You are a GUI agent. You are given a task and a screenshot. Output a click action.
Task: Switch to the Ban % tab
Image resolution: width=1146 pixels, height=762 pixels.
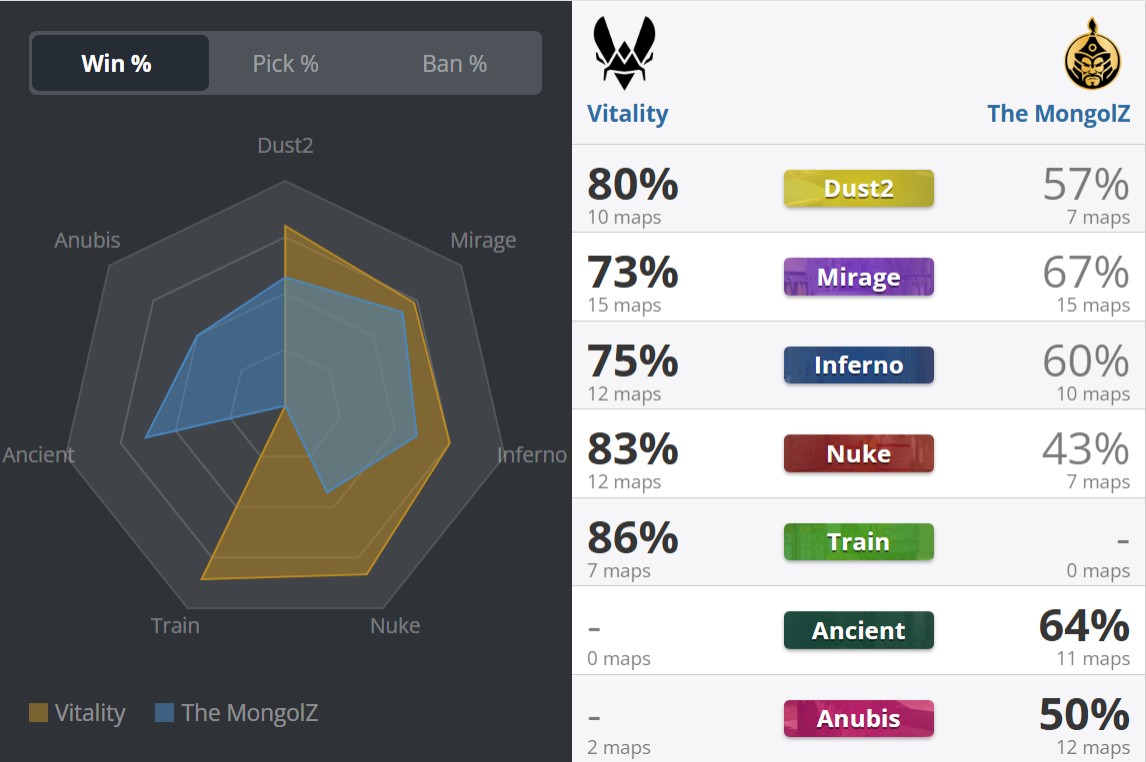pos(455,64)
